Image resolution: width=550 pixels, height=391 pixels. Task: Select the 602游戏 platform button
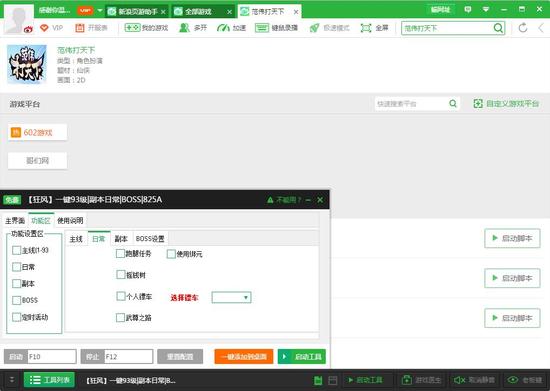[38, 132]
